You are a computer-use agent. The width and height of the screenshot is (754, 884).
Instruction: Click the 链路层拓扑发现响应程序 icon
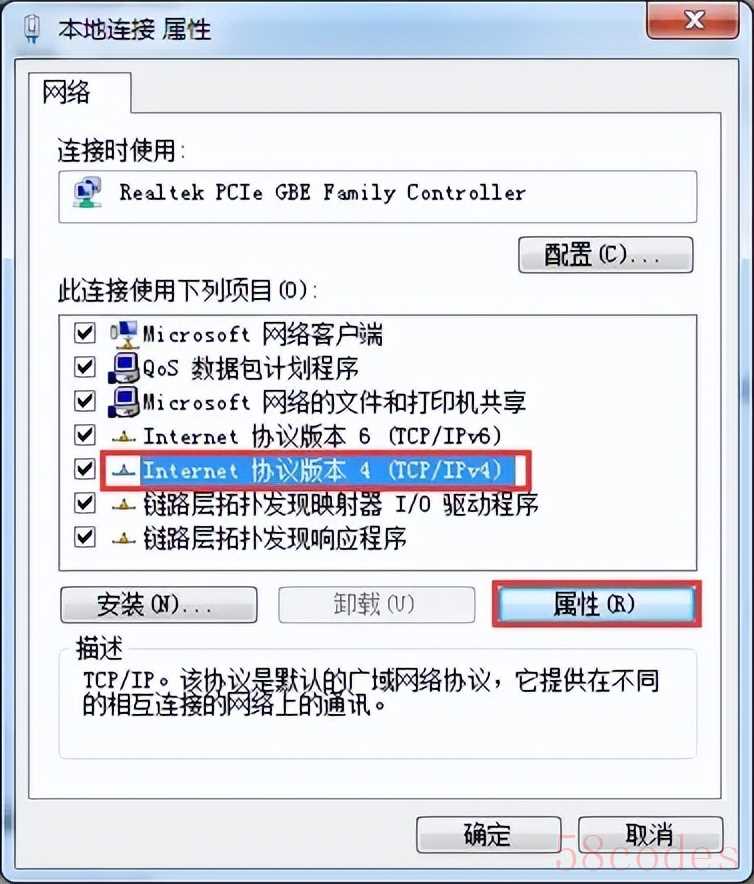click(124, 539)
